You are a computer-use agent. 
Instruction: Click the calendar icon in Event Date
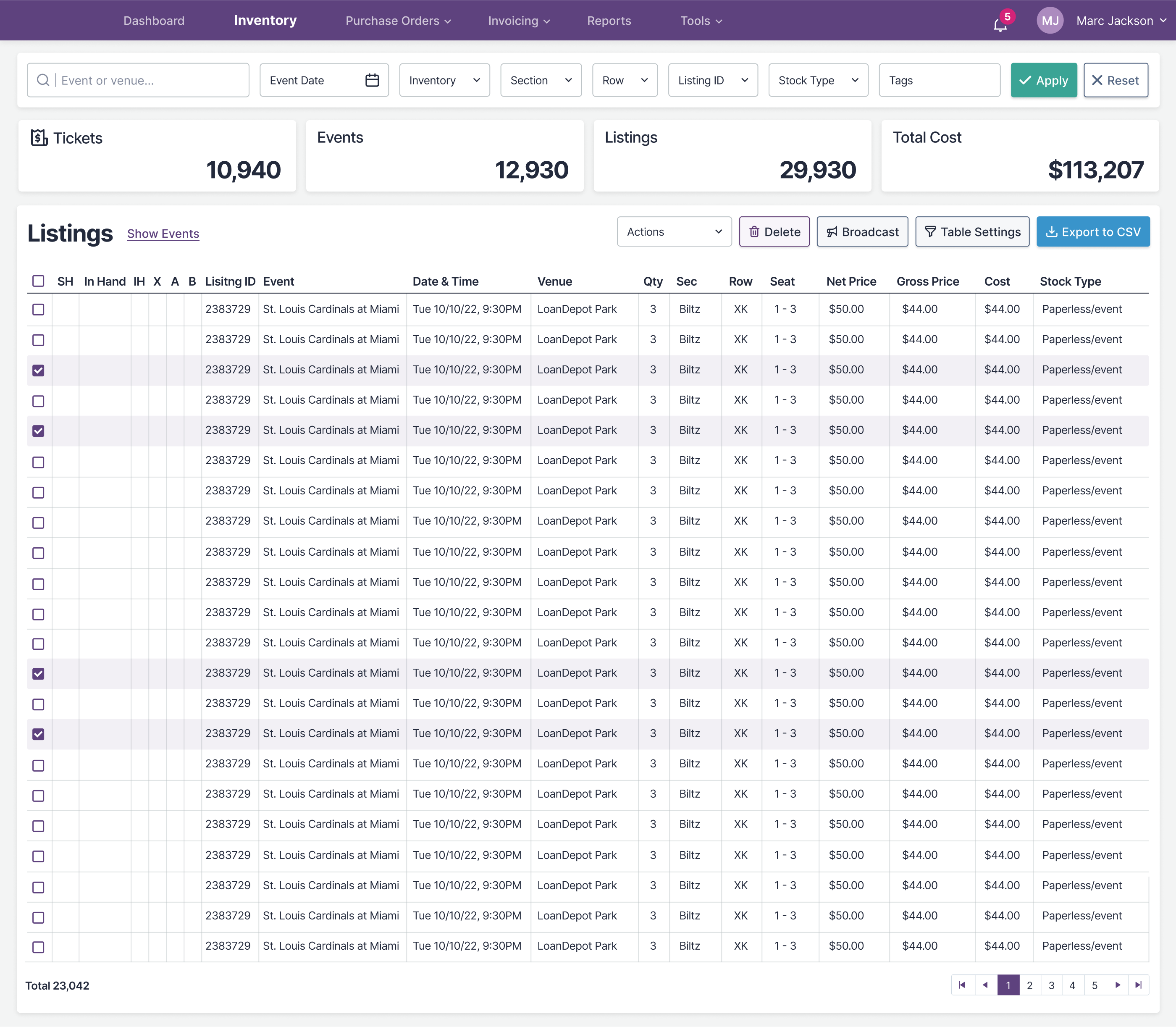[372, 80]
